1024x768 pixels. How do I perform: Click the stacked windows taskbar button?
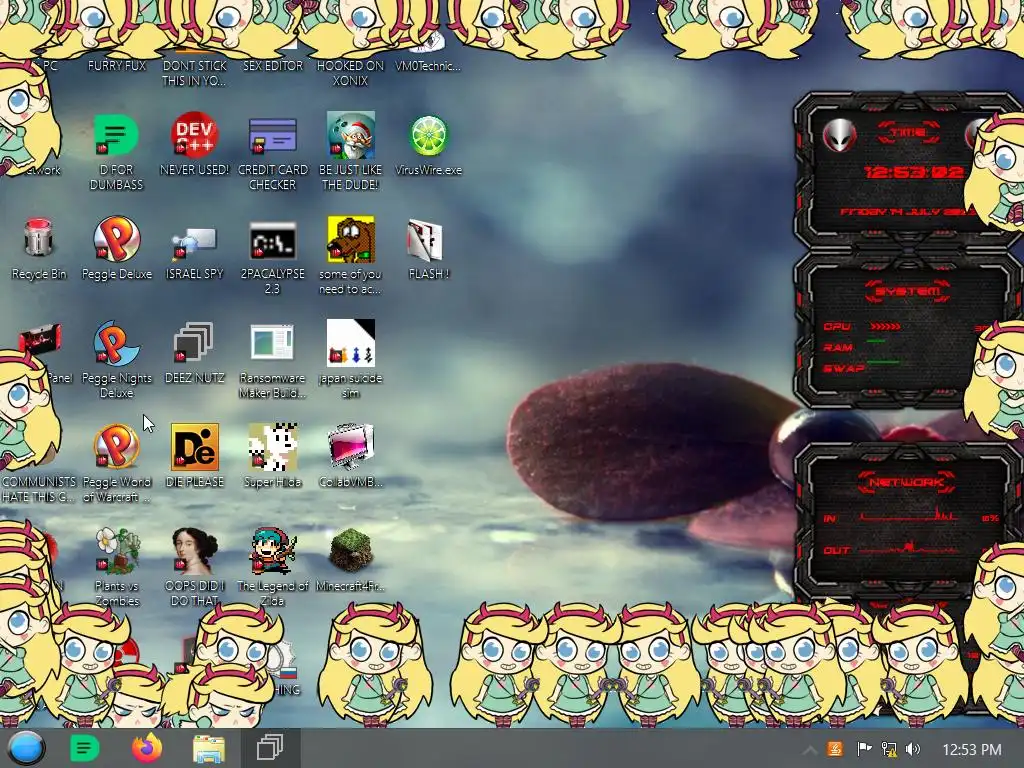270,748
